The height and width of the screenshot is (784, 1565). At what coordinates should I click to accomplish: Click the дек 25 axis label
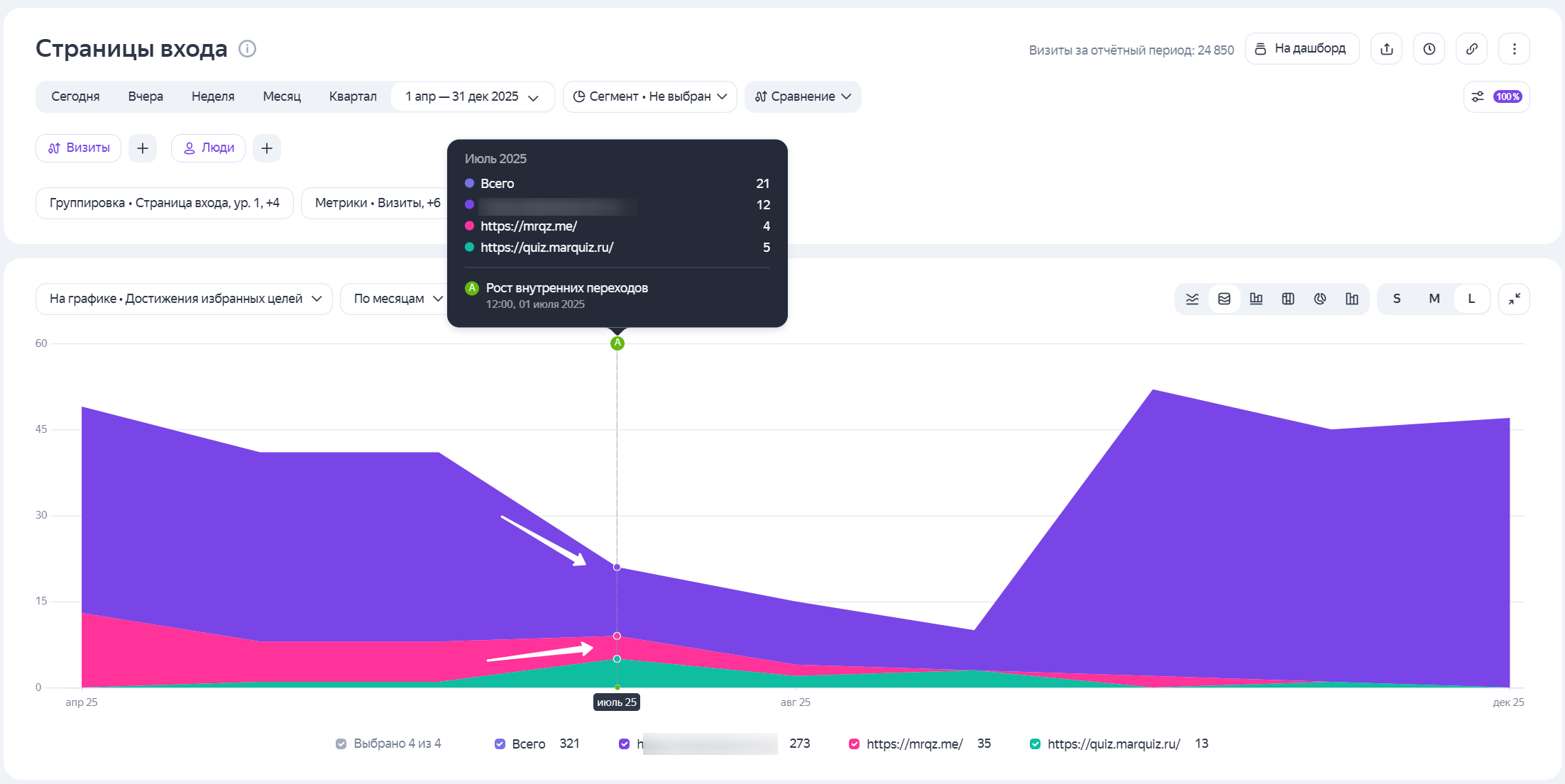(x=1508, y=702)
